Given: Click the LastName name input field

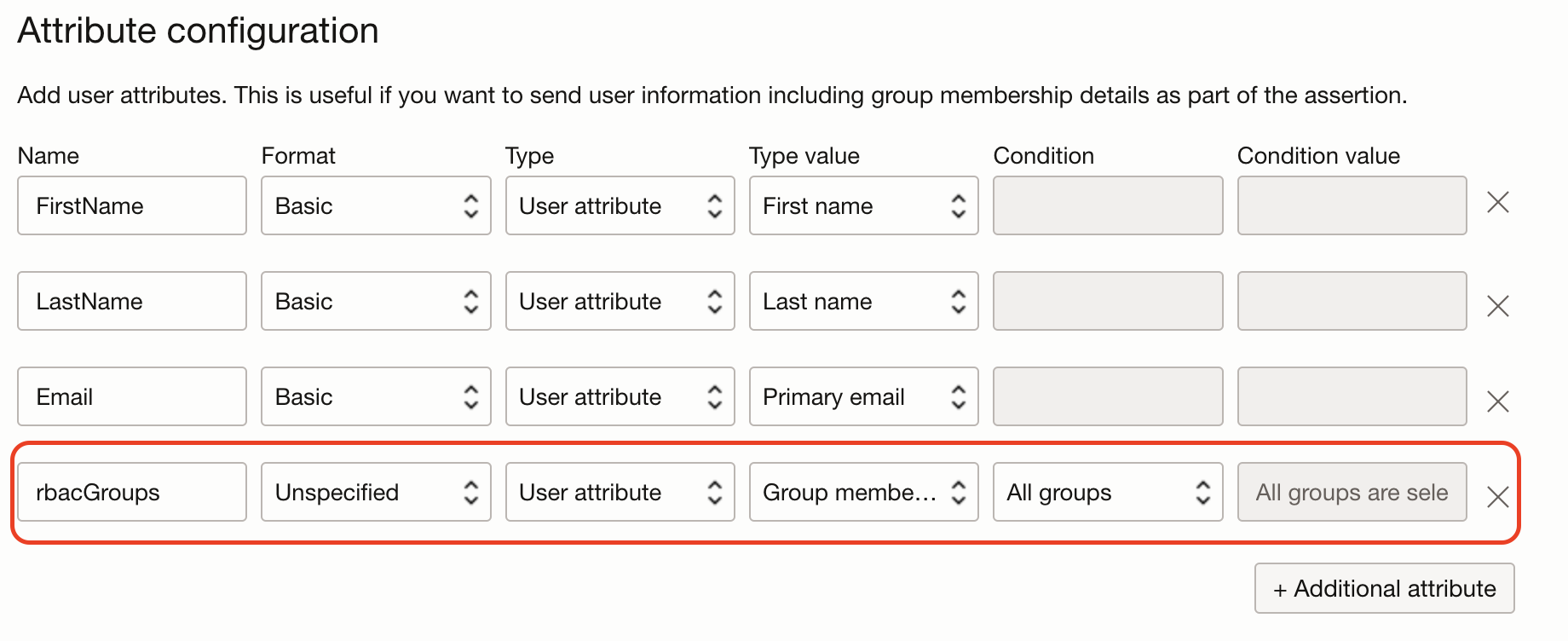Looking at the screenshot, I should click(x=132, y=301).
